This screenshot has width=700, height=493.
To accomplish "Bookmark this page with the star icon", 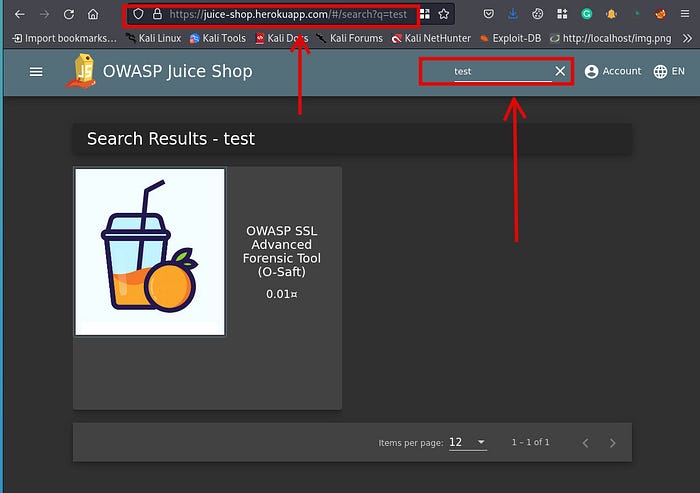I will tap(443, 14).
